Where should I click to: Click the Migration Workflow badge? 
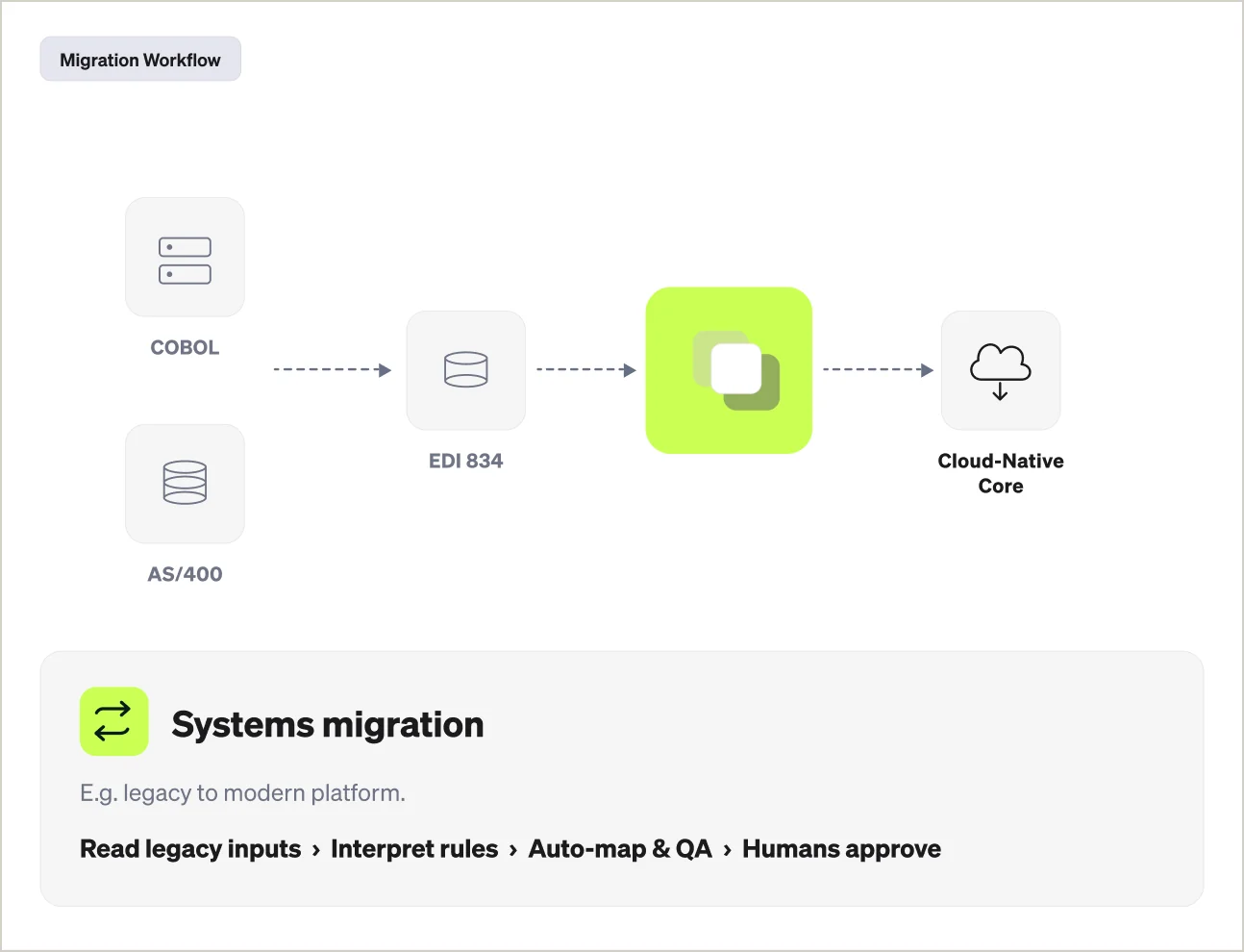(x=140, y=60)
